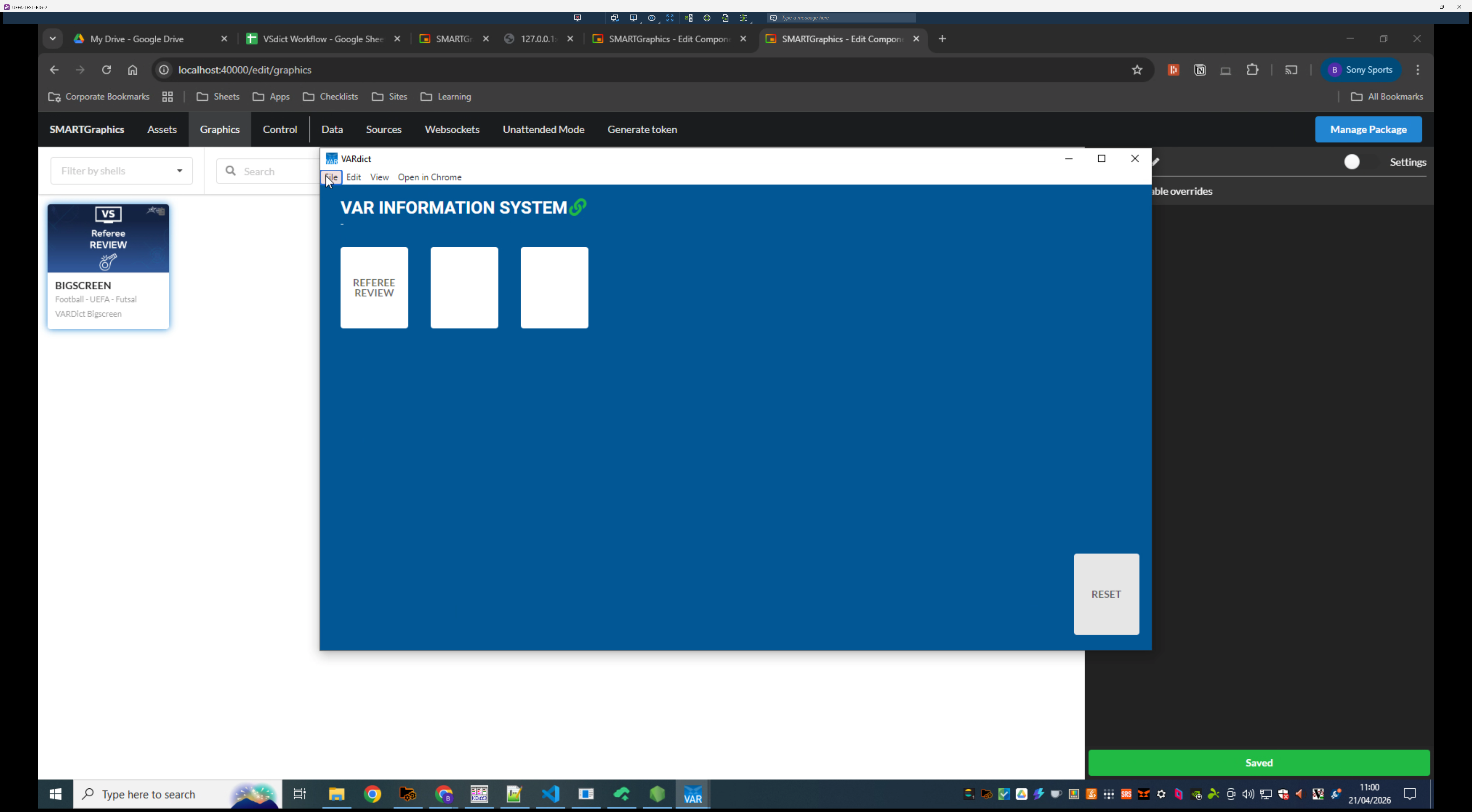Click the Chrome cast media icon
This screenshot has width=1472, height=812.
[x=1291, y=70]
